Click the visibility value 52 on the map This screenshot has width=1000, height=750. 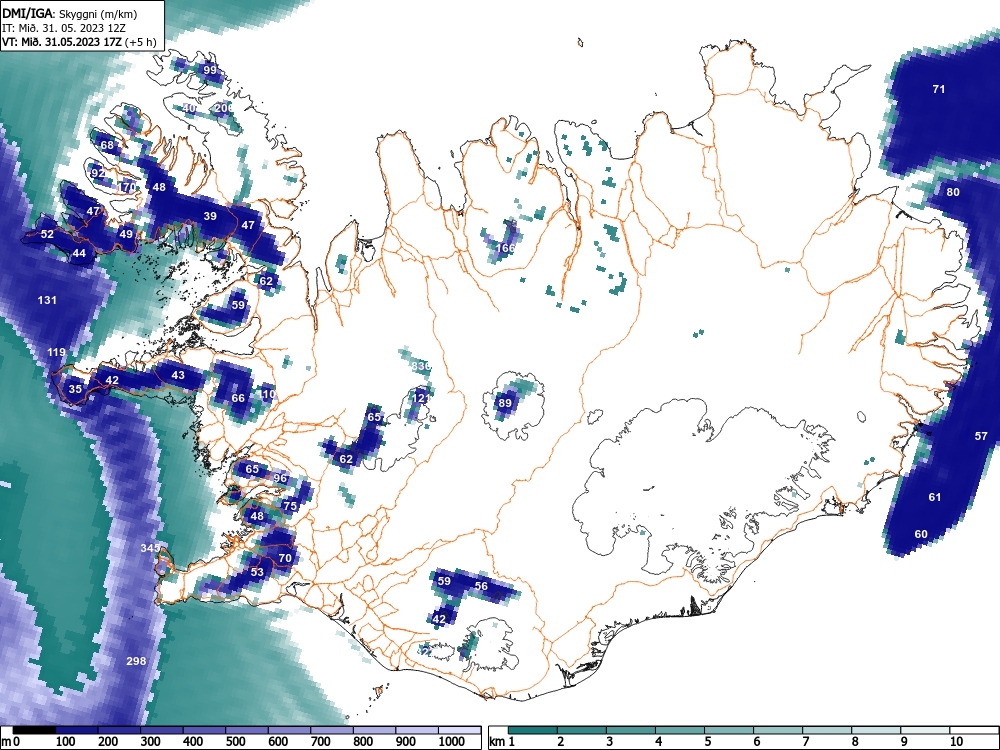[47, 234]
